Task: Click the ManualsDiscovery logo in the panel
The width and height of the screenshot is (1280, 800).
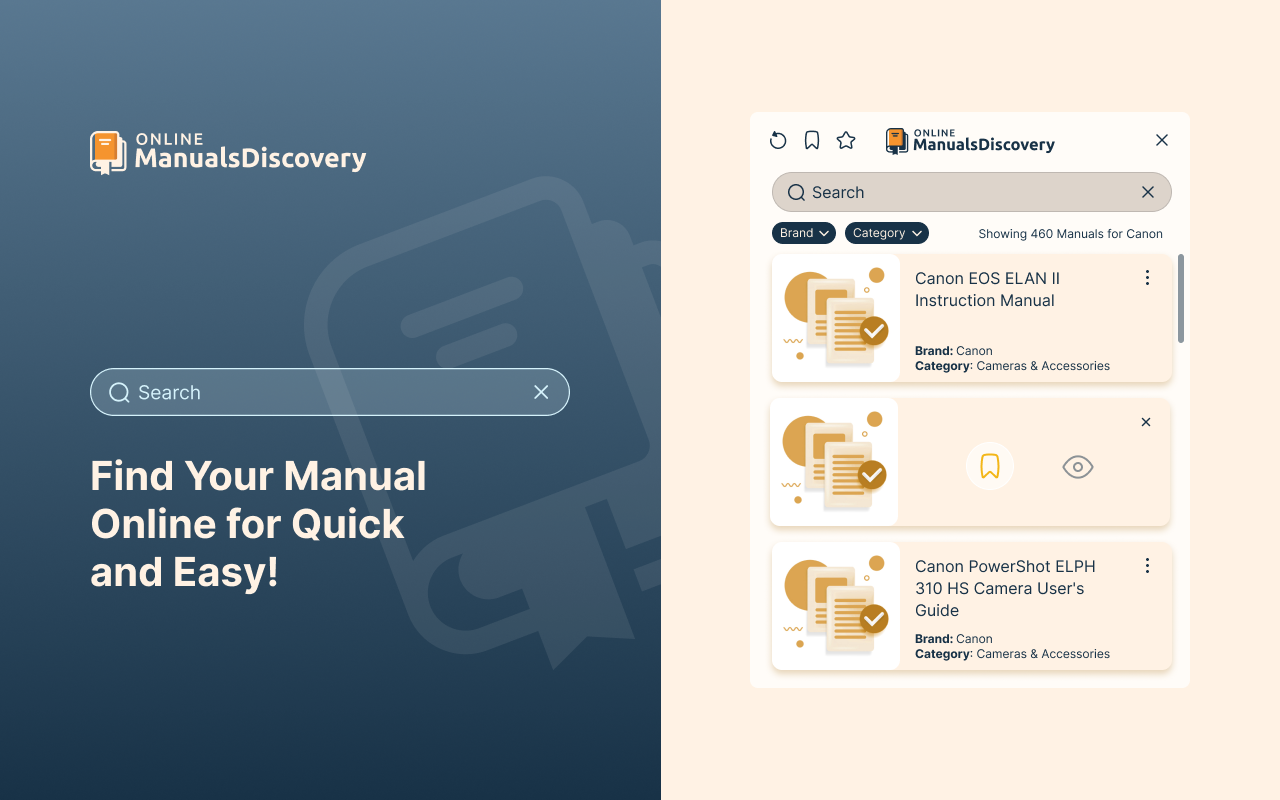Action: click(x=969, y=141)
